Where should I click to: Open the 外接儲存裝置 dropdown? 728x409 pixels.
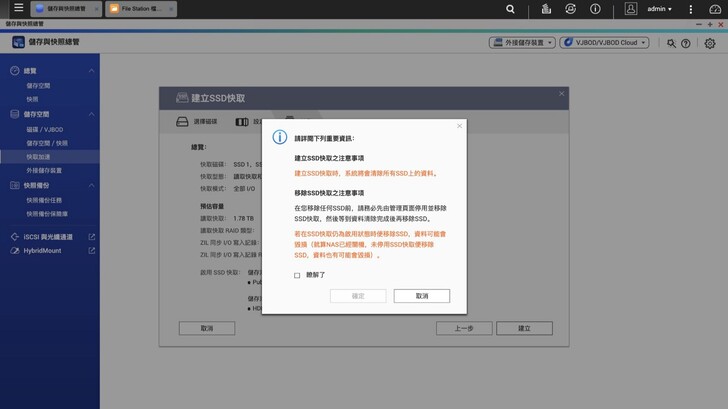(521, 43)
